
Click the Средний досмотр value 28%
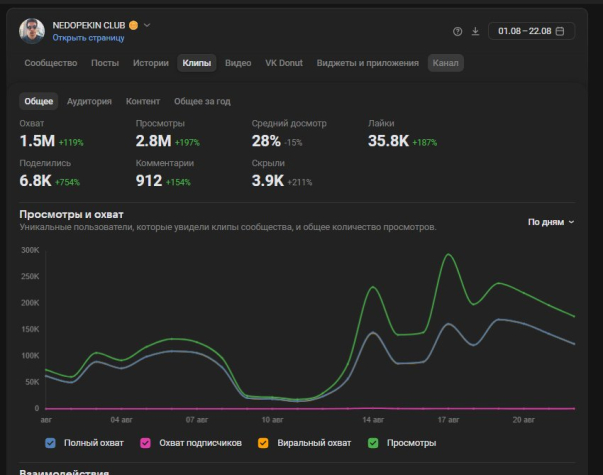click(266, 141)
